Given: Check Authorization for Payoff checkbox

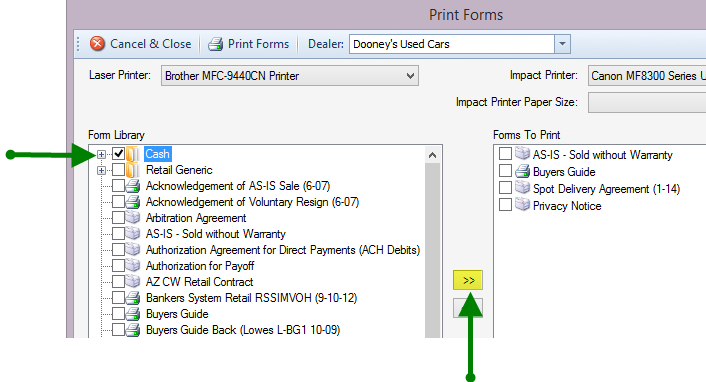Looking at the screenshot, I should (118, 265).
